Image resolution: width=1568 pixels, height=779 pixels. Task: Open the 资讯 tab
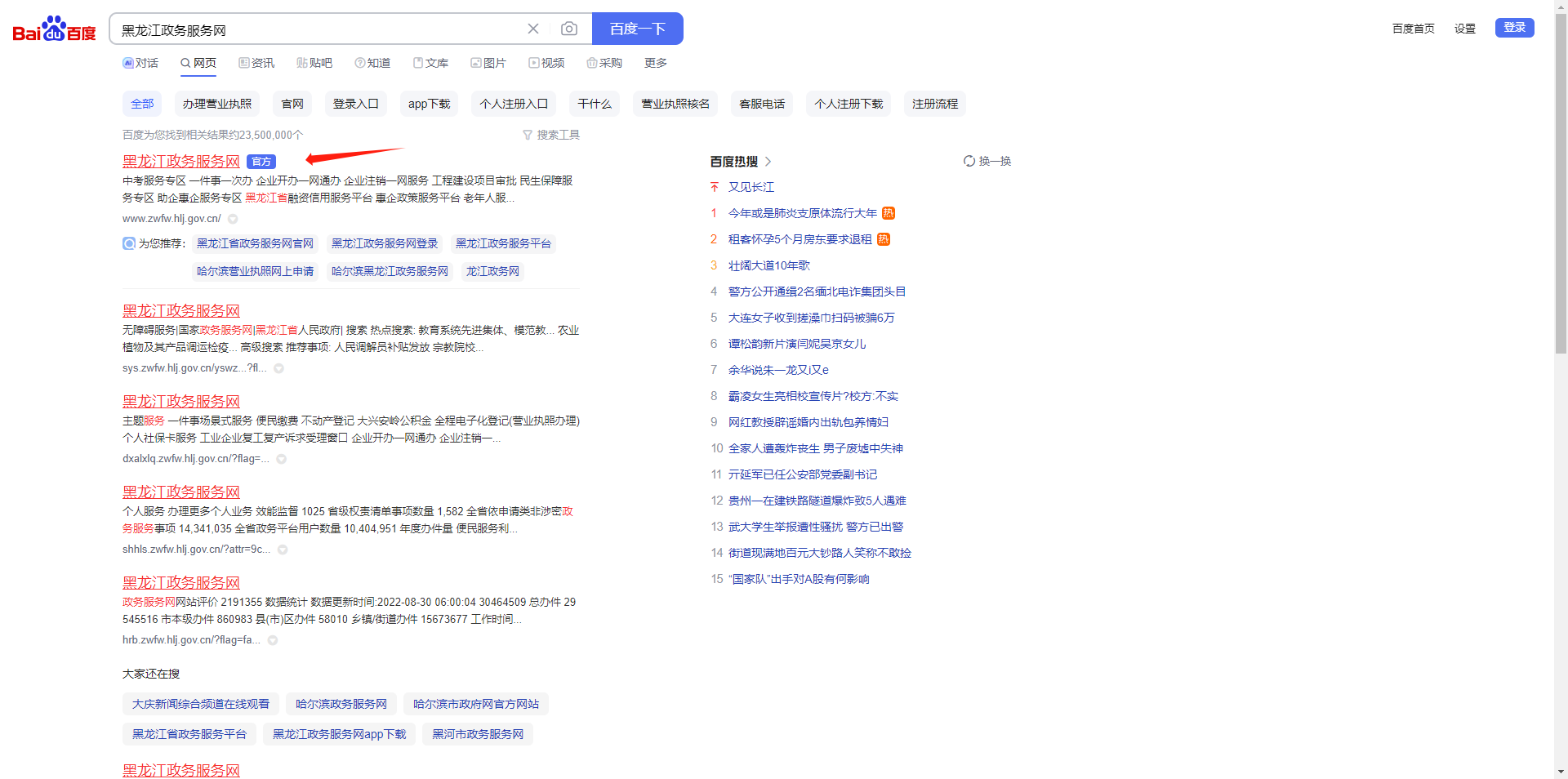tap(256, 63)
